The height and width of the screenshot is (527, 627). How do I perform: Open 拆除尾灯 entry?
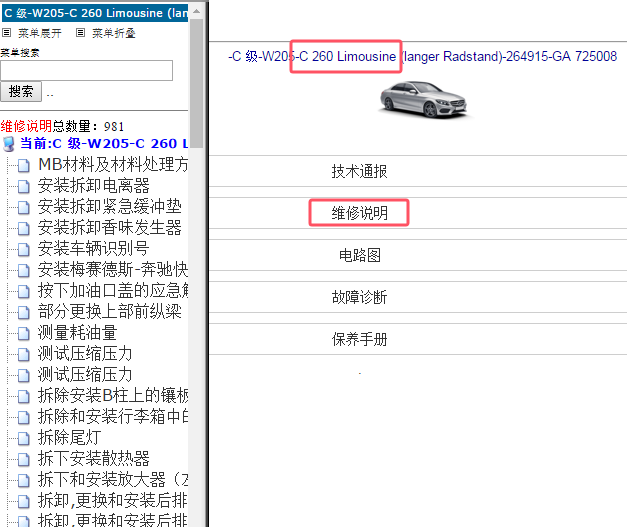pos(70,437)
